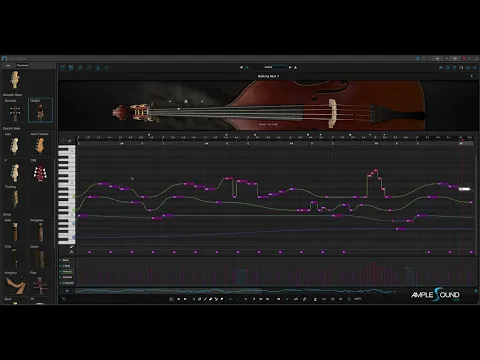Open the second tab in instrument browser

[x=23, y=65]
